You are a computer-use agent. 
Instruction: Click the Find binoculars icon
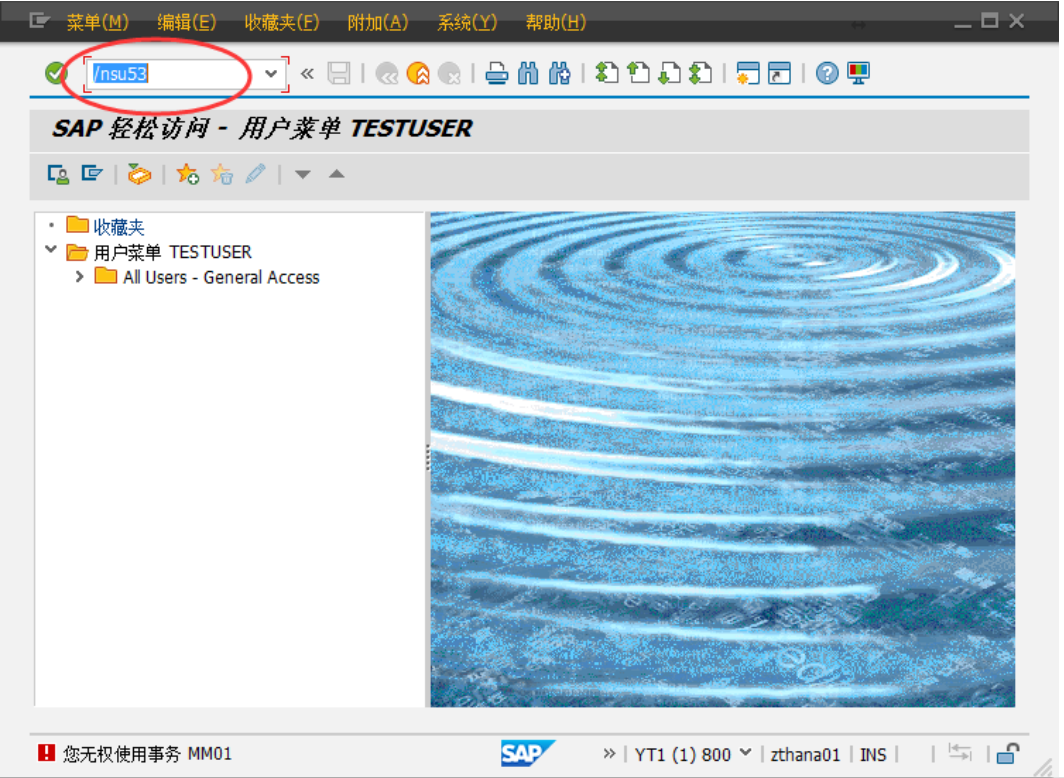[528, 73]
